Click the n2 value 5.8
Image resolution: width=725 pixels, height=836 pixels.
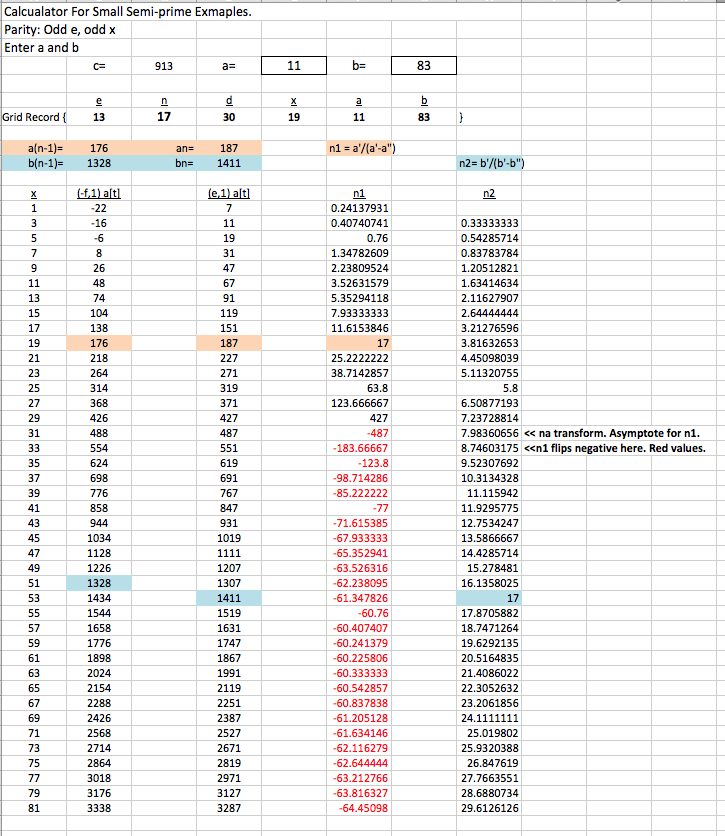pyautogui.click(x=489, y=388)
